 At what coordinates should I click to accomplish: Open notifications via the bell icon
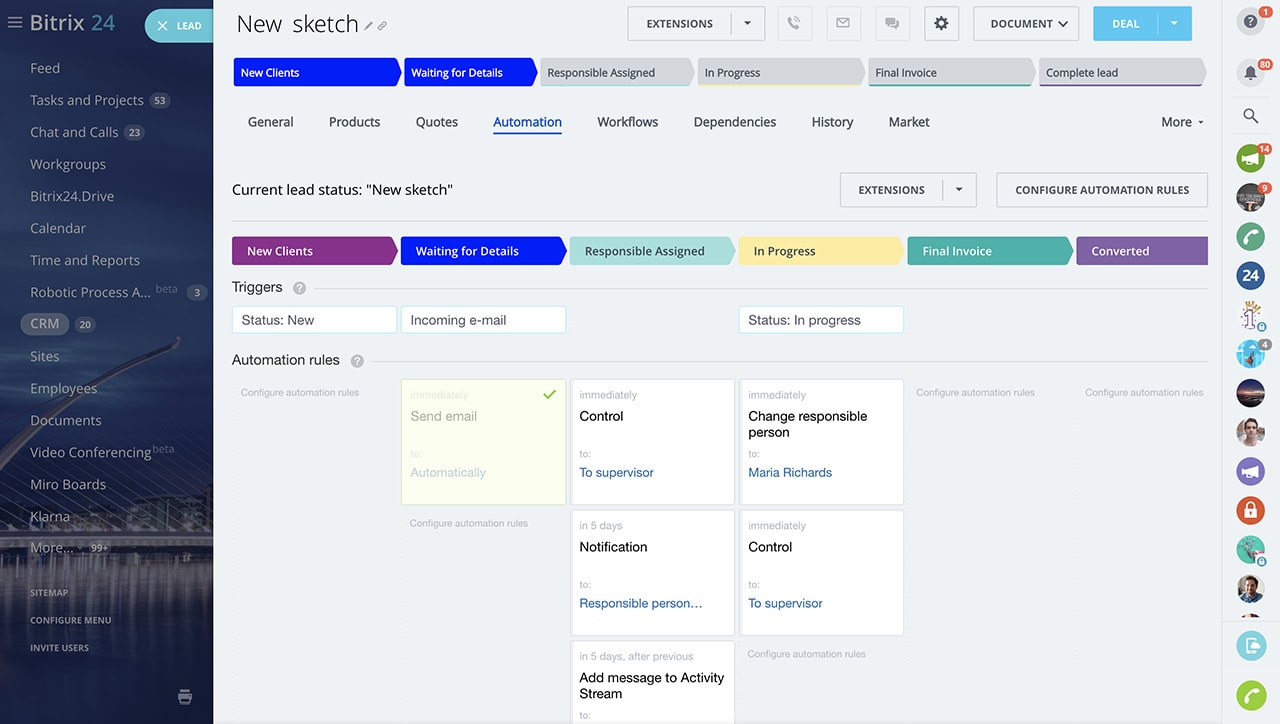coord(1250,72)
